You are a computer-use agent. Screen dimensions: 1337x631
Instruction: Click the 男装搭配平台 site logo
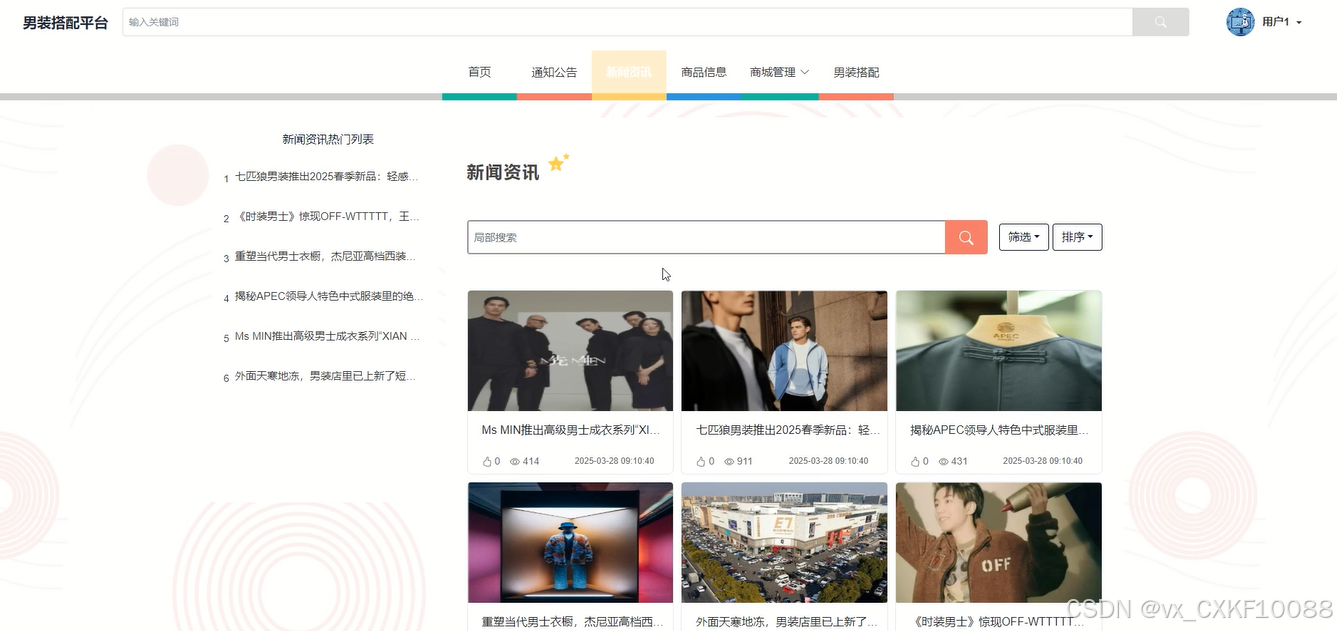(66, 22)
